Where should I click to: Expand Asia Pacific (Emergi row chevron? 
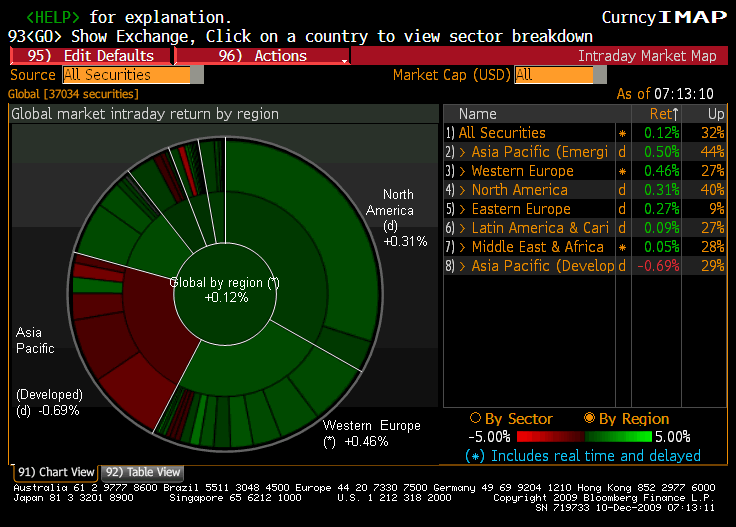tap(462, 152)
